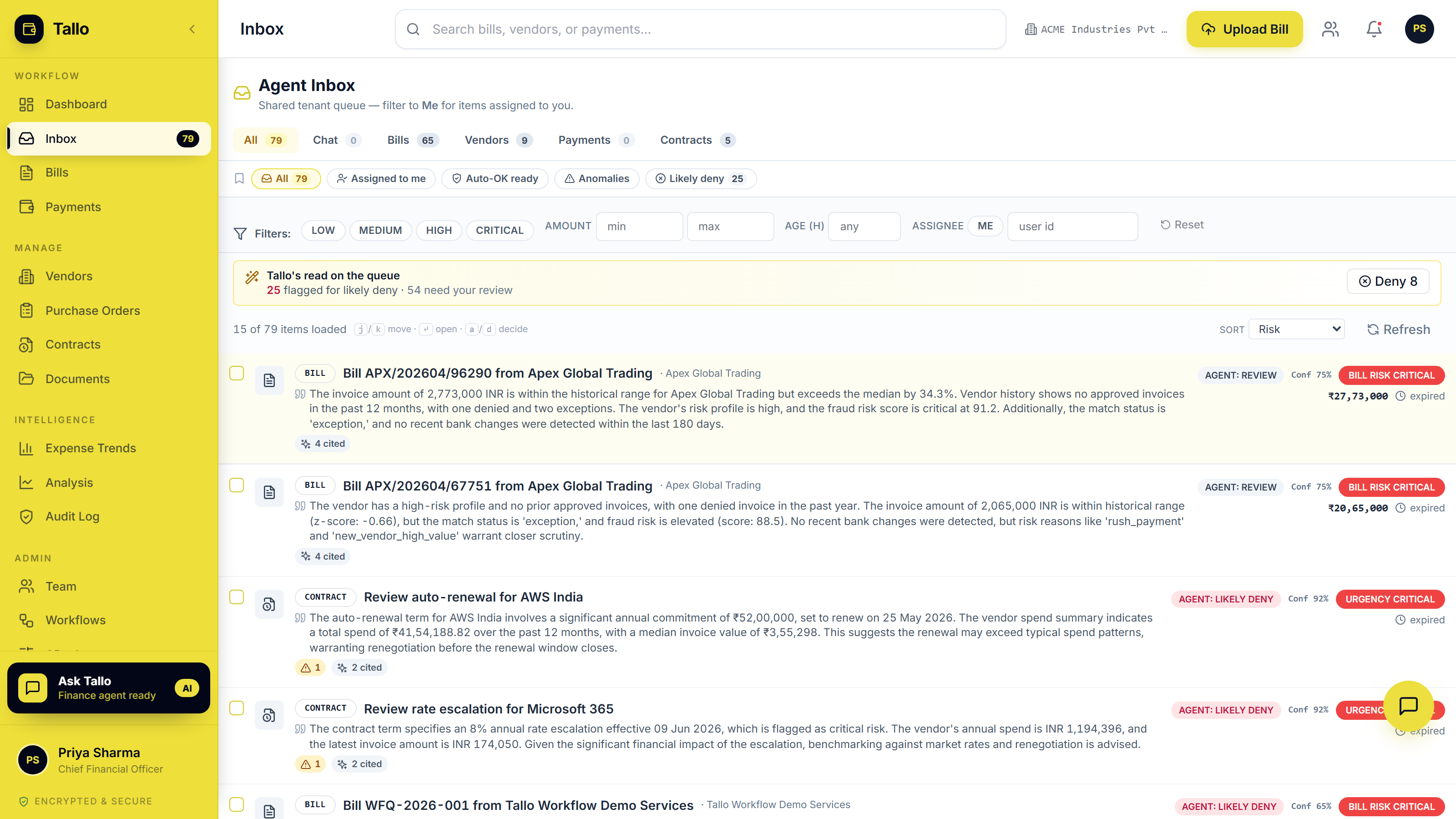Filter by Likely deny 25
The image size is (1456, 819).
pos(700,179)
